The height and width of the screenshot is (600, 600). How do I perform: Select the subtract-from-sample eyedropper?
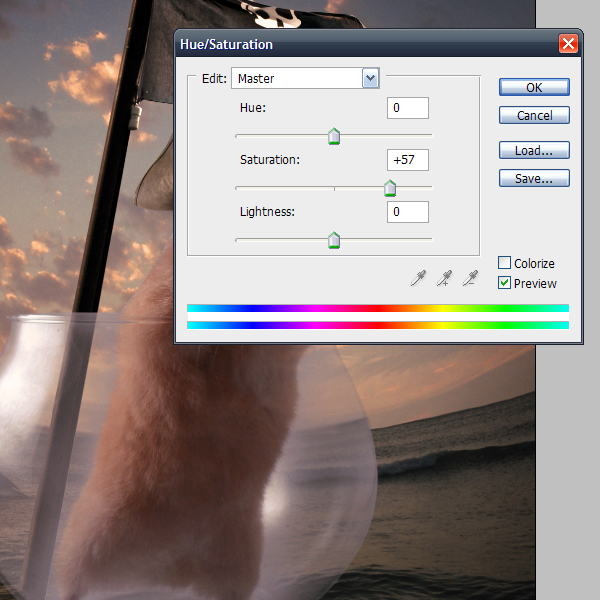click(470, 278)
